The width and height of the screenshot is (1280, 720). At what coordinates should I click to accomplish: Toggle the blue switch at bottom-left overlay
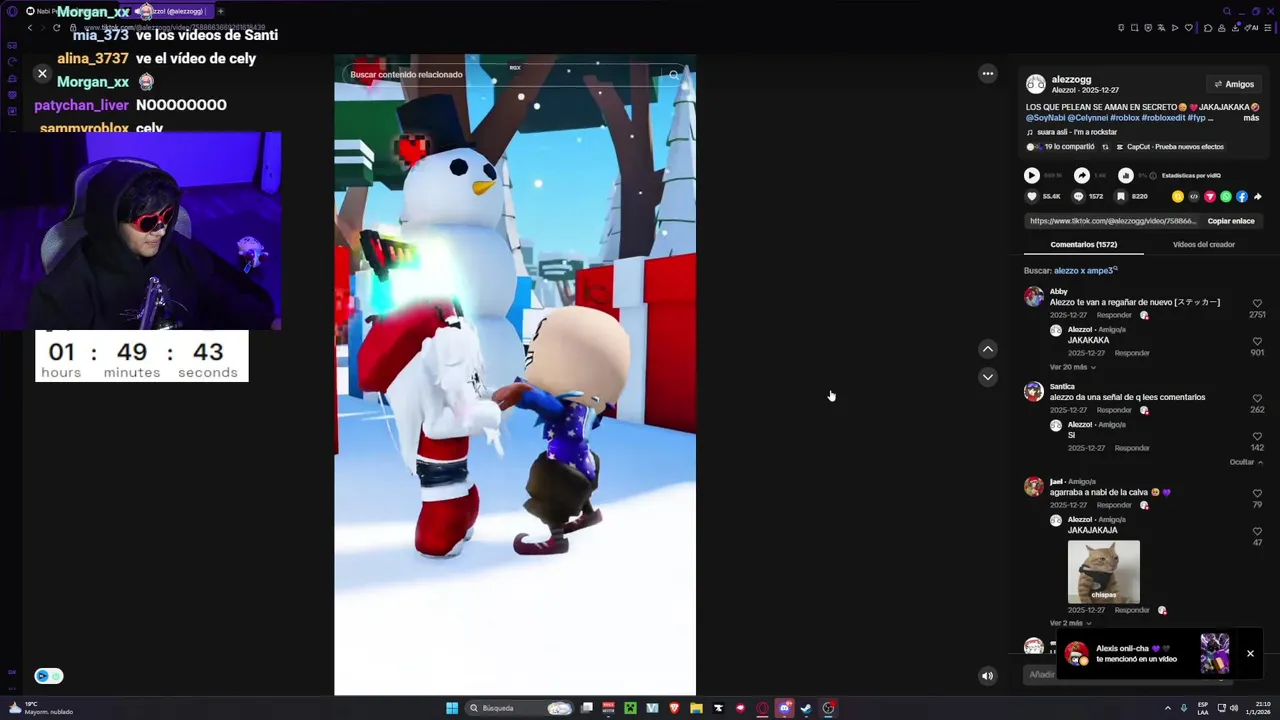[48, 676]
